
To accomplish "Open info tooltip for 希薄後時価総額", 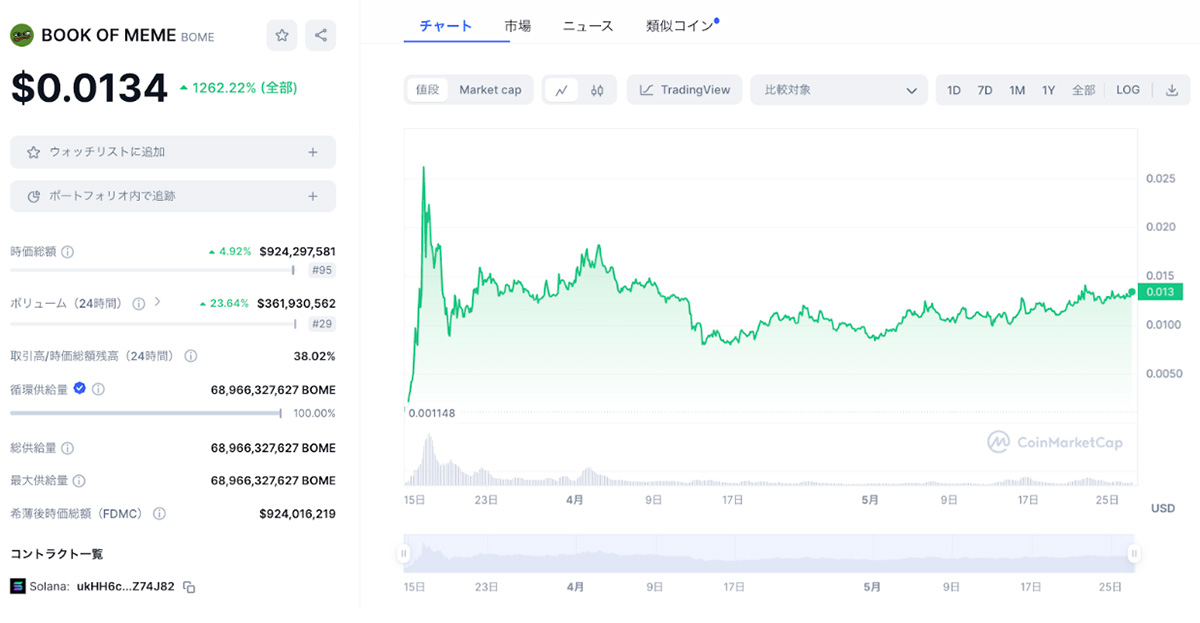I will tap(159, 513).
